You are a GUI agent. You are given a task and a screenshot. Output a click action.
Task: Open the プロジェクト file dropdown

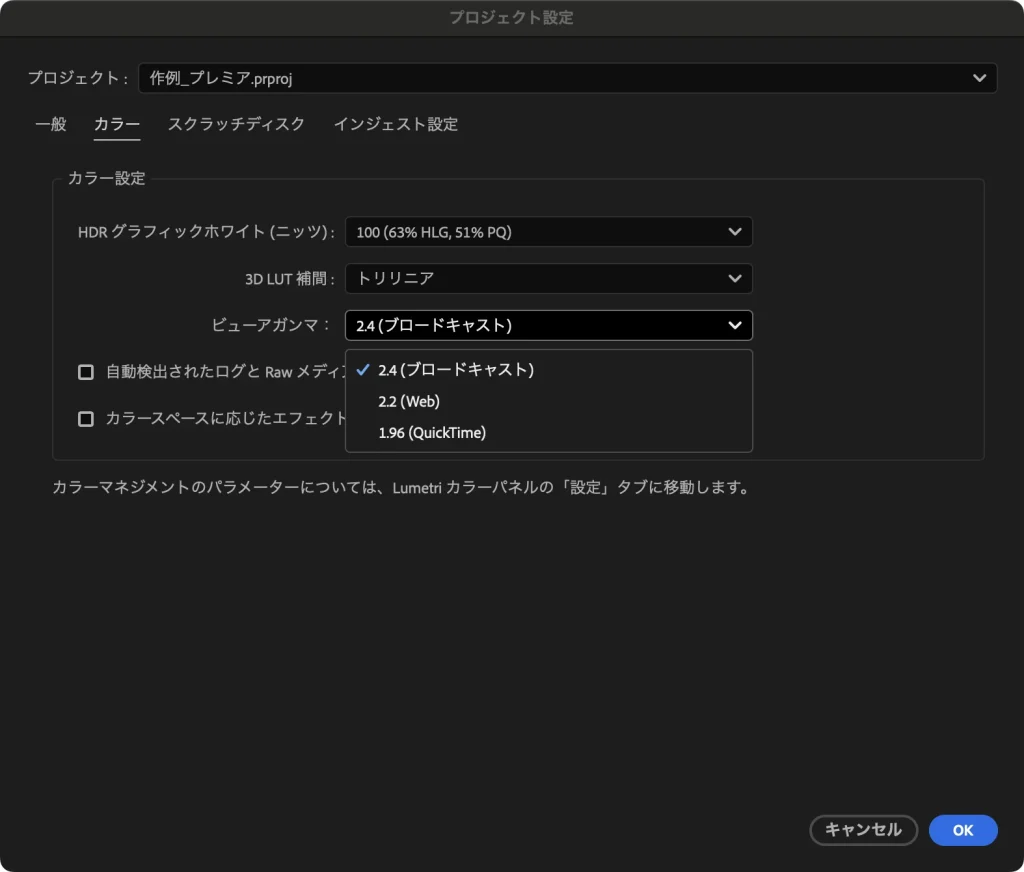point(568,78)
